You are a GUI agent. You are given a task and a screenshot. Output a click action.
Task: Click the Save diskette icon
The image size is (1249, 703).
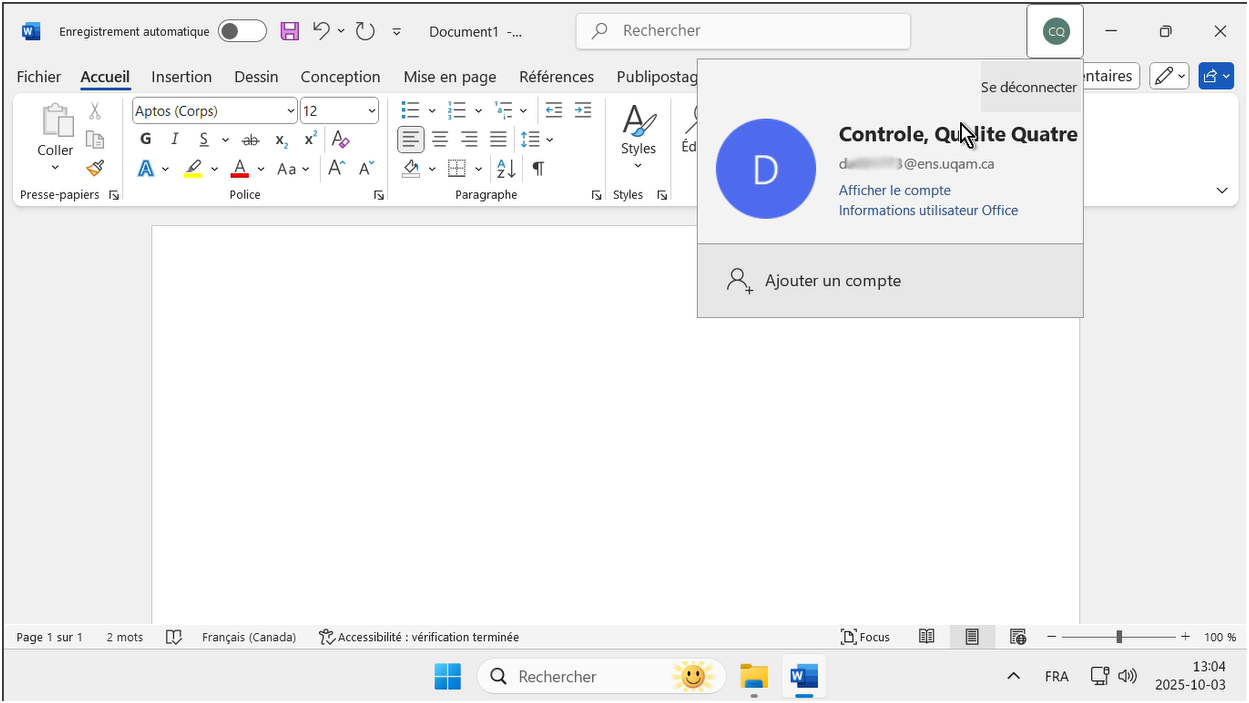(x=289, y=31)
